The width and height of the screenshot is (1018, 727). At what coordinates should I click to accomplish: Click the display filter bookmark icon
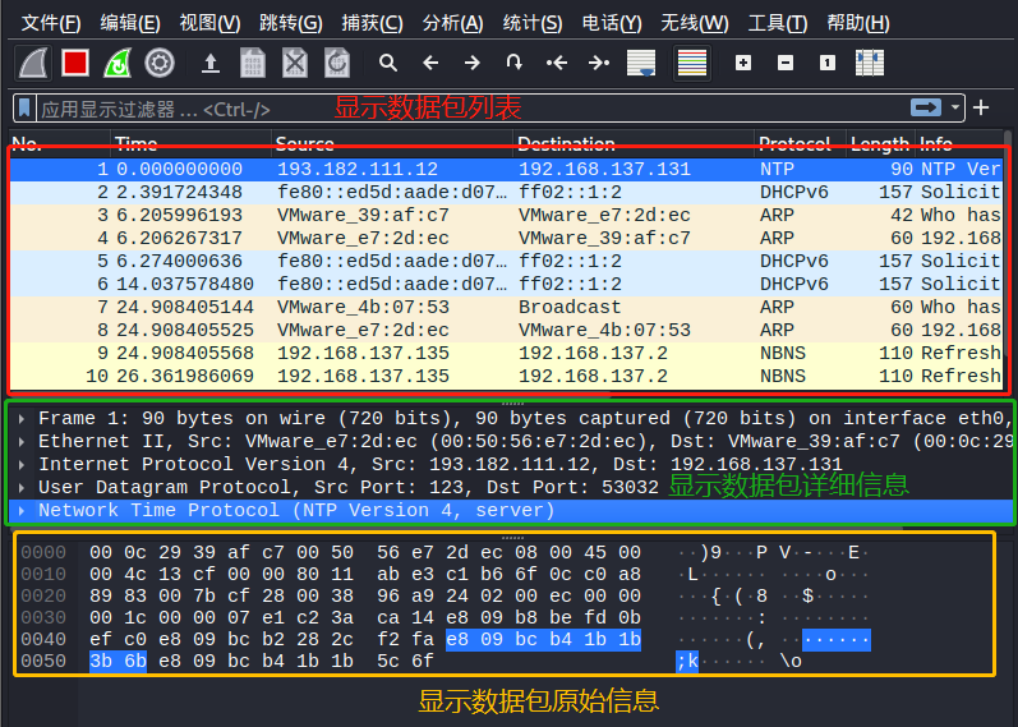(x=25, y=108)
